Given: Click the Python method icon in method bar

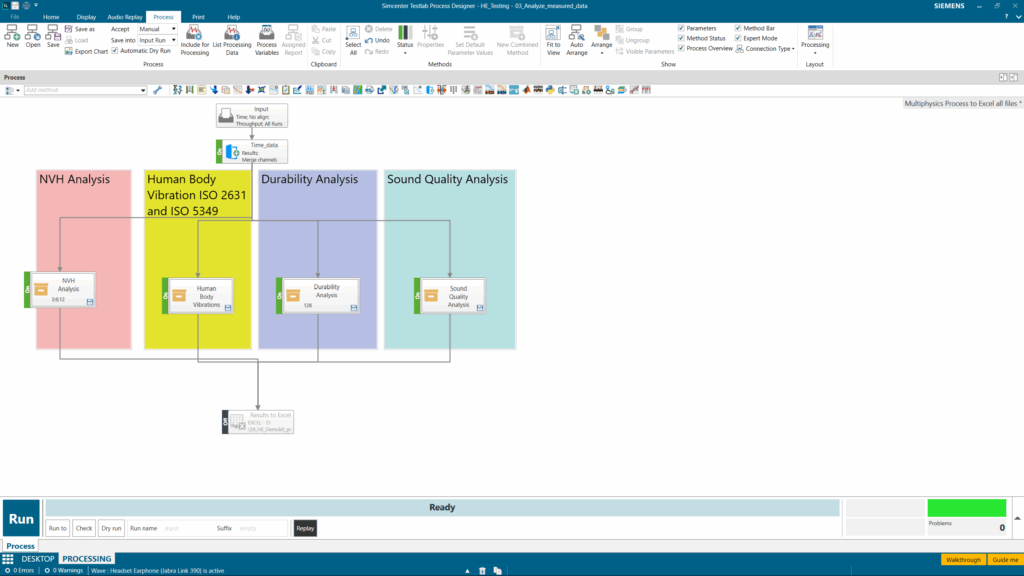Looking at the screenshot, I should [551, 90].
